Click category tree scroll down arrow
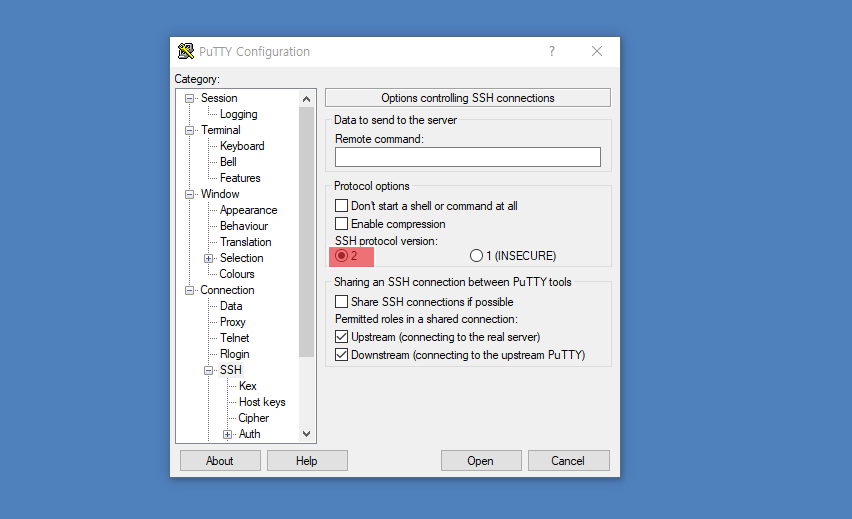 [x=306, y=434]
